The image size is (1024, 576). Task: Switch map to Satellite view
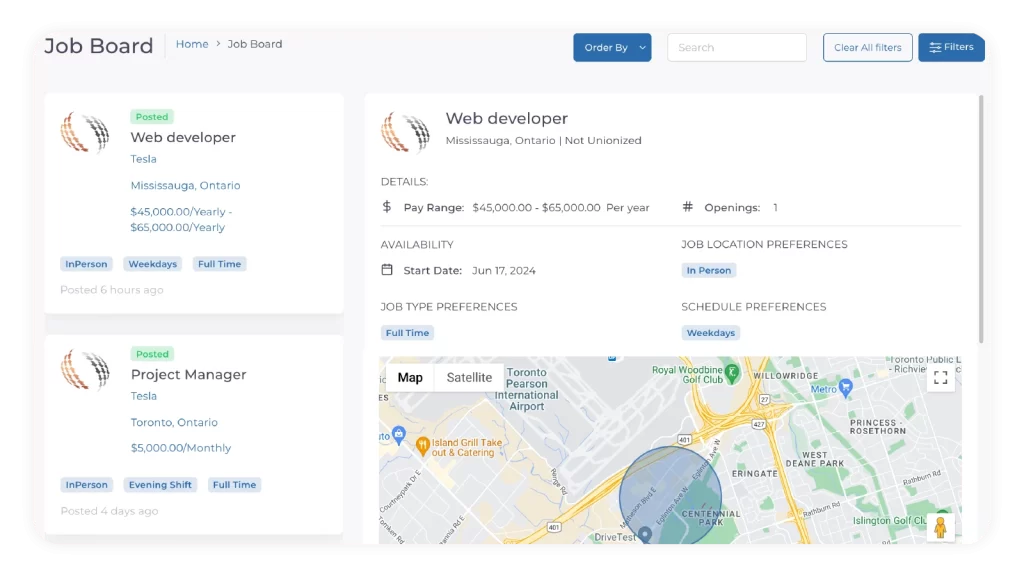(x=469, y=377)
